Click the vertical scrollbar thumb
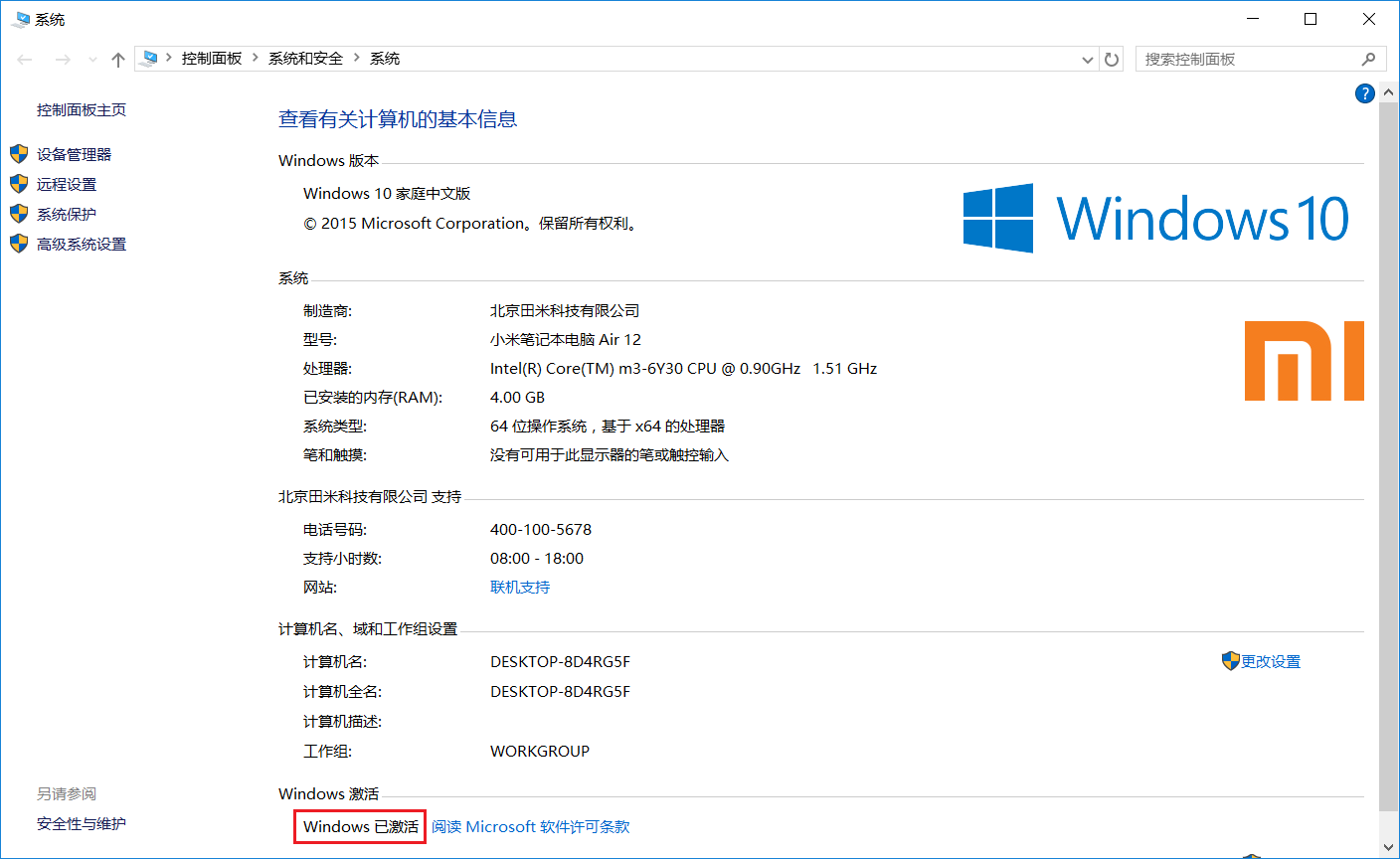Viewport: 1400px width, 859px height. (1389, 456)
